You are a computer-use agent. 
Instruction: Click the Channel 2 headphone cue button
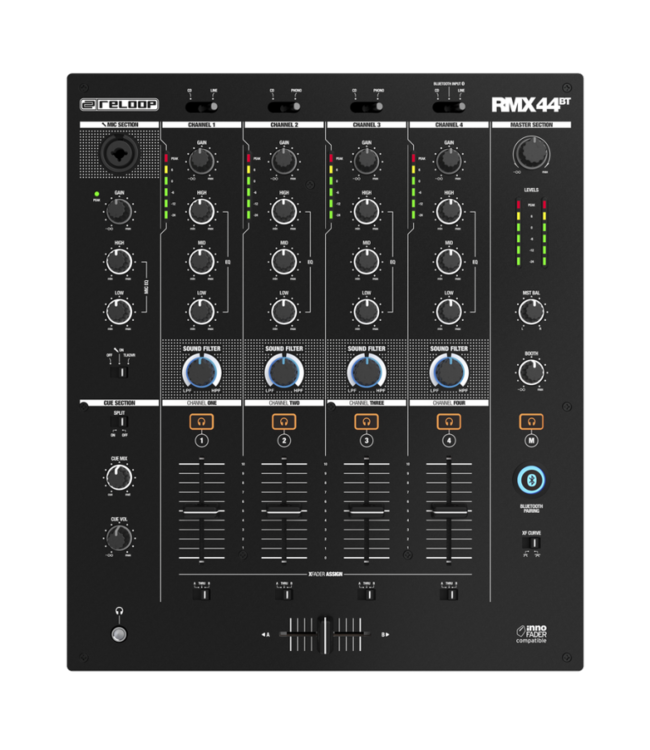tap(284, 421)
